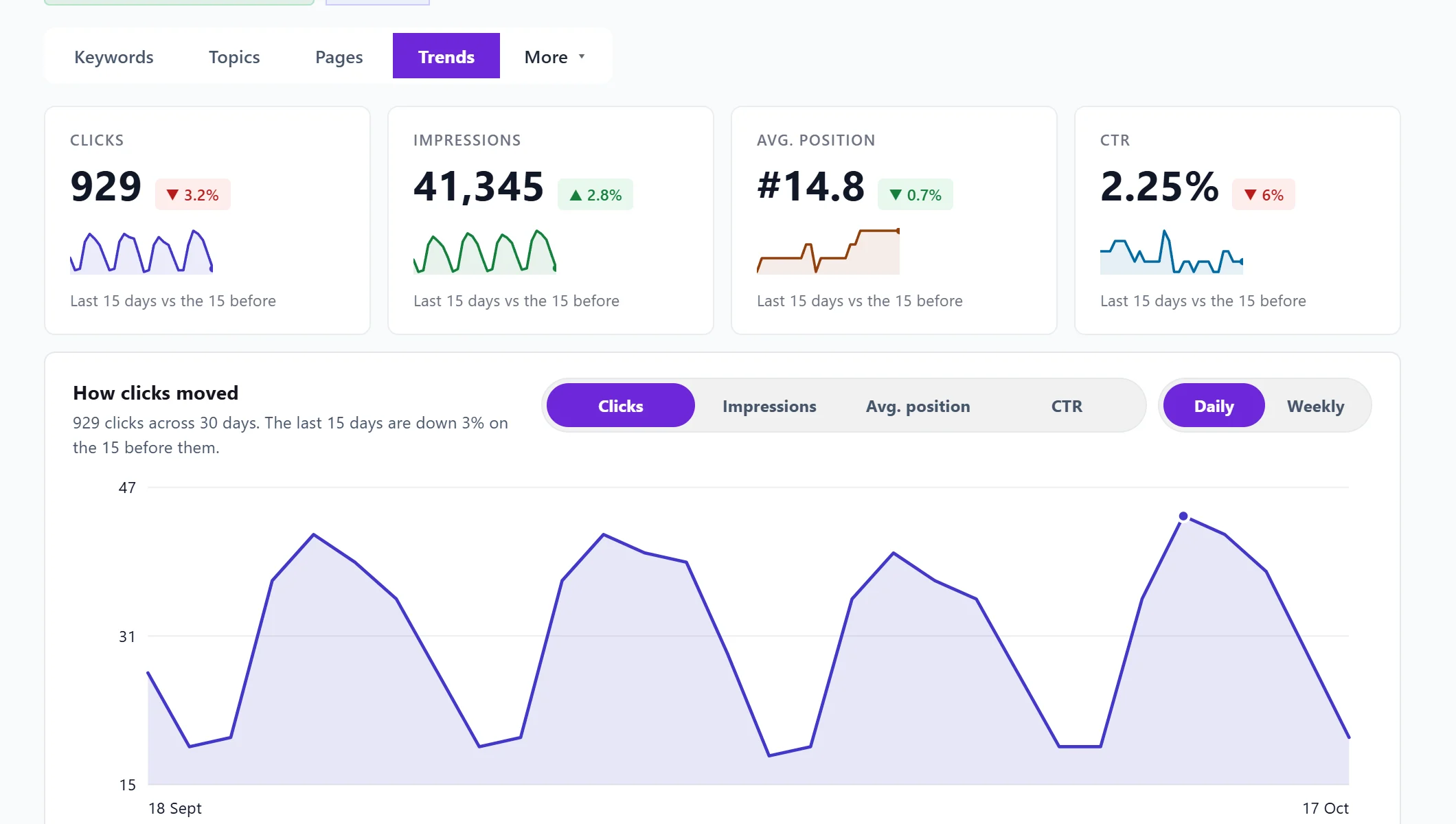Click the CLICKS card title

[x=97, y=140]
